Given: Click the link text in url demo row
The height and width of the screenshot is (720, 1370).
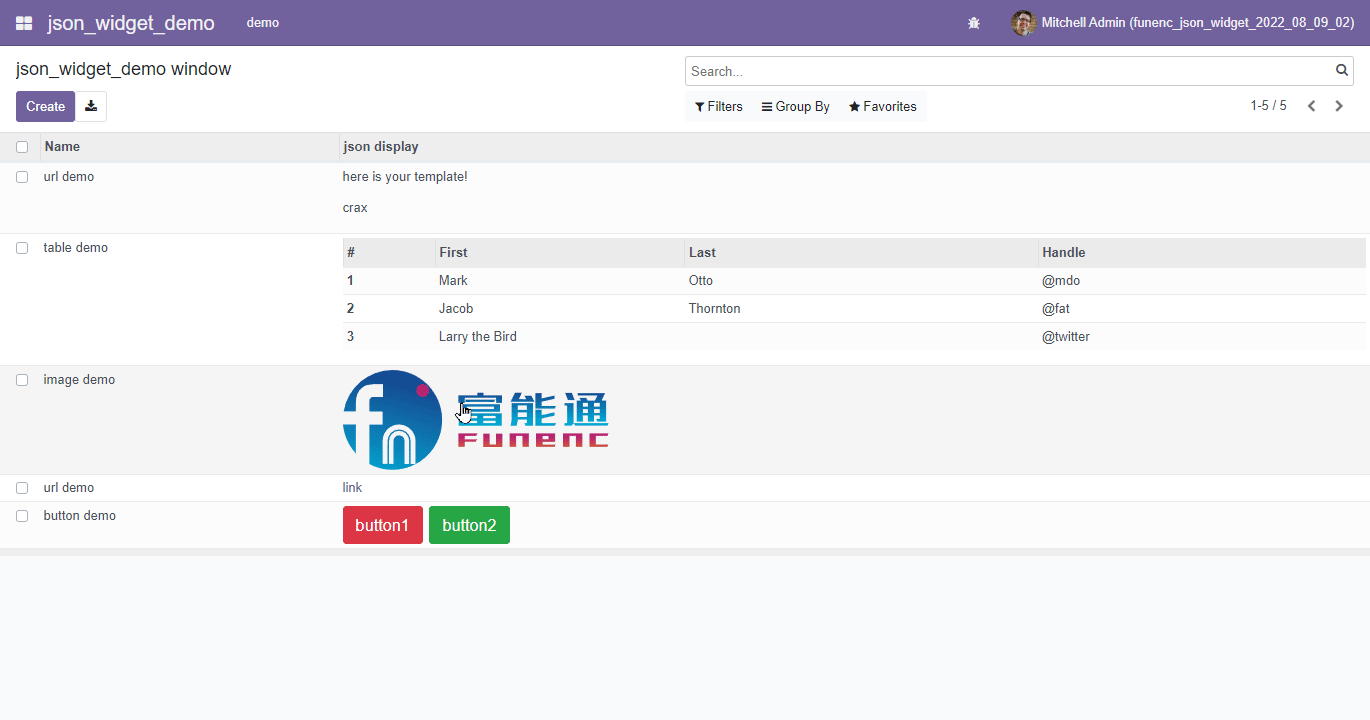Looking at the screenshot, I should 352,487.
